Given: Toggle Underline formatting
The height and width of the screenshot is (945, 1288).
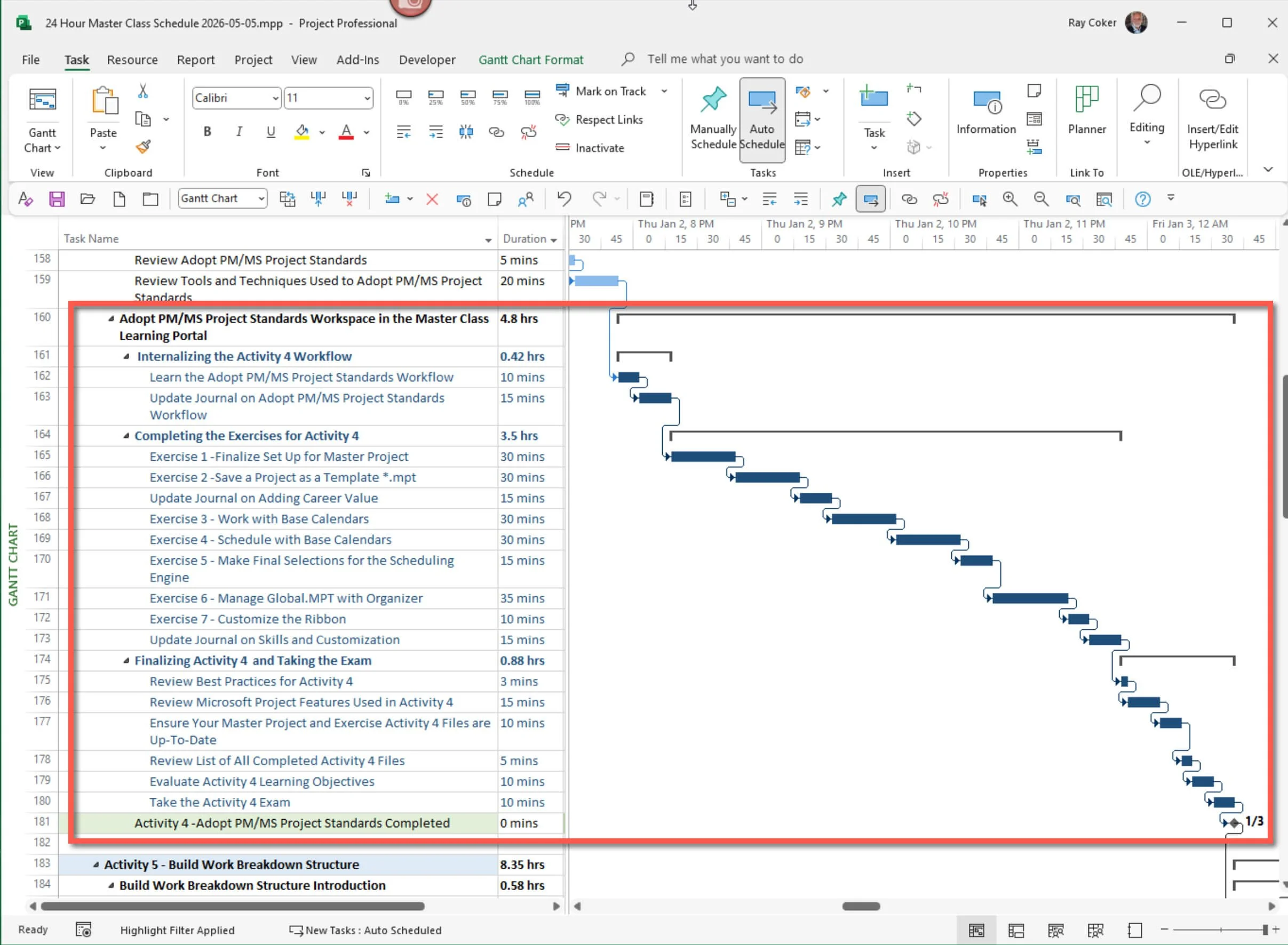Looking at the screenshot, I should click(271, 132).
